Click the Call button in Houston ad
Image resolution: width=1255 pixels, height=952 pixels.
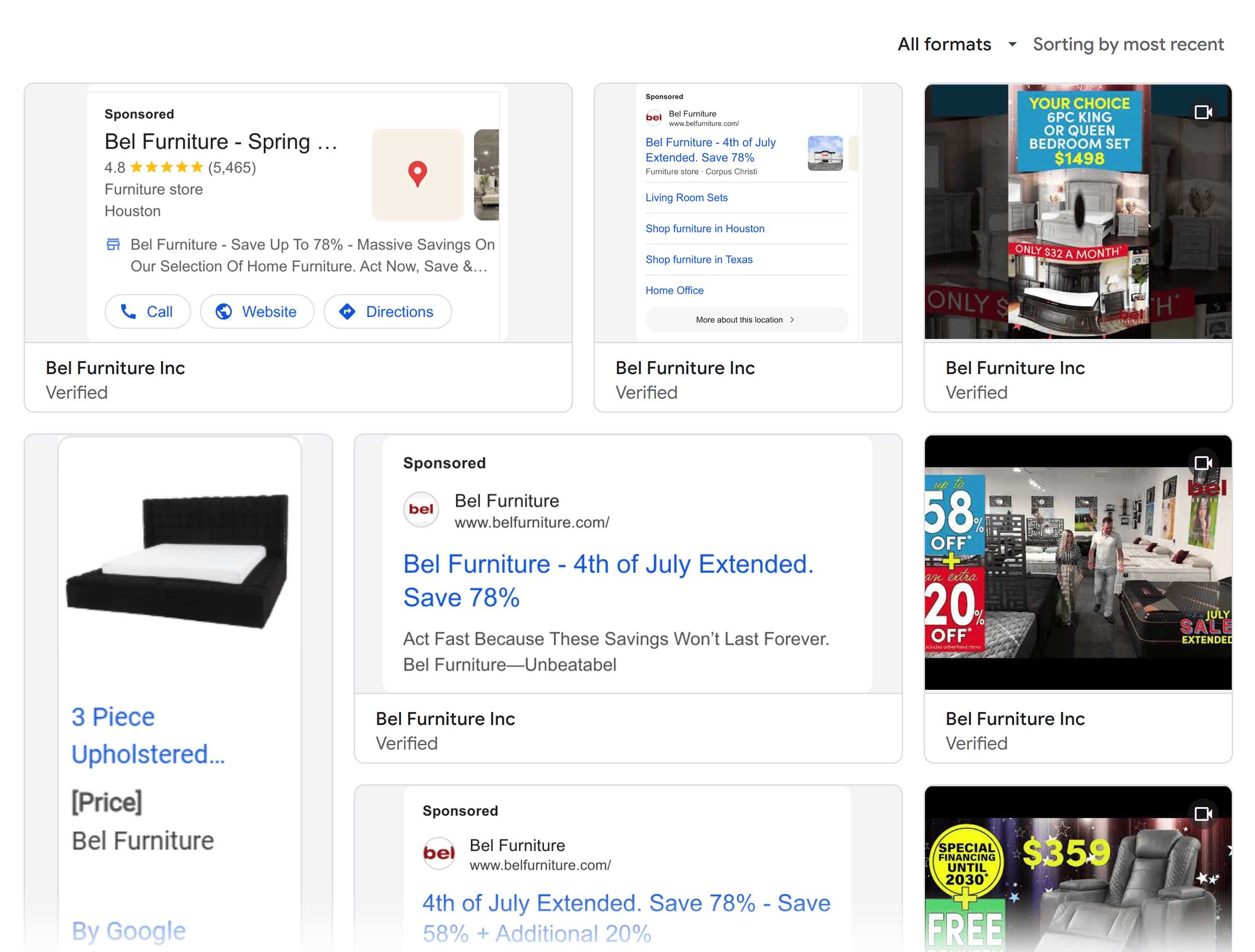tap(148, 311)
